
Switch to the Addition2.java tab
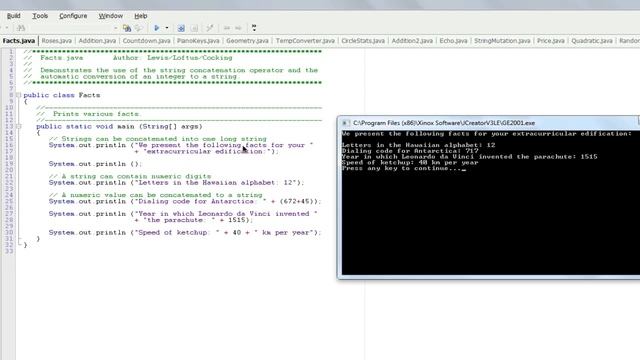412,41
